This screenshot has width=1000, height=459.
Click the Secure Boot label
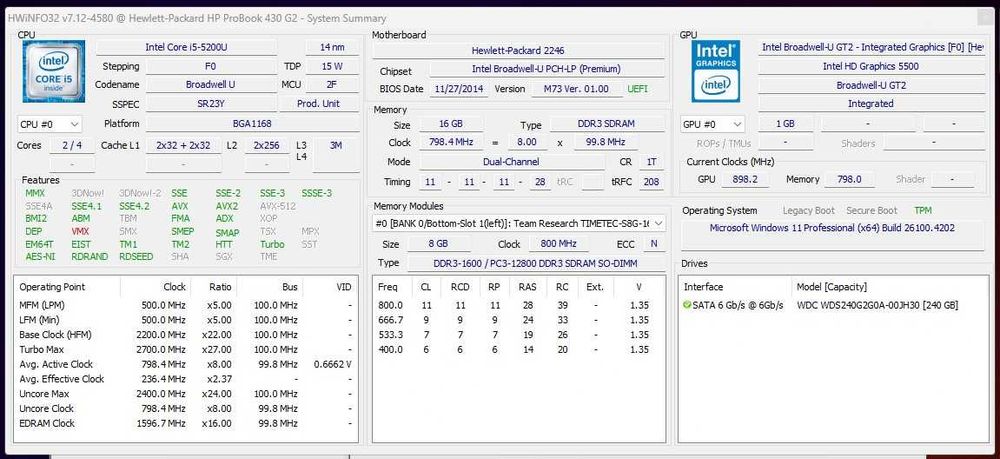coord(872,210)
